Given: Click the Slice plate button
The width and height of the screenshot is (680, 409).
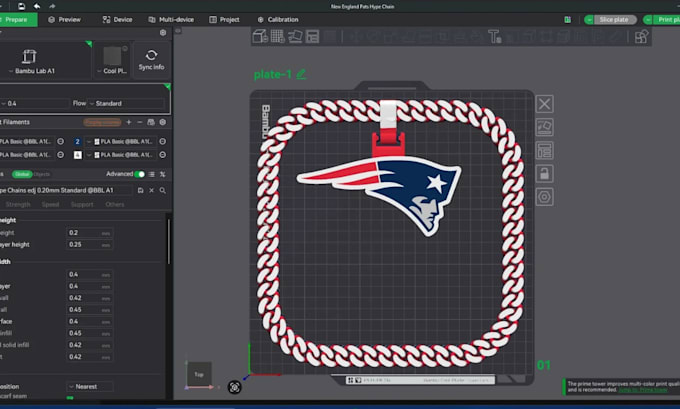Looking at the screenshot, I should click(615, 20).
